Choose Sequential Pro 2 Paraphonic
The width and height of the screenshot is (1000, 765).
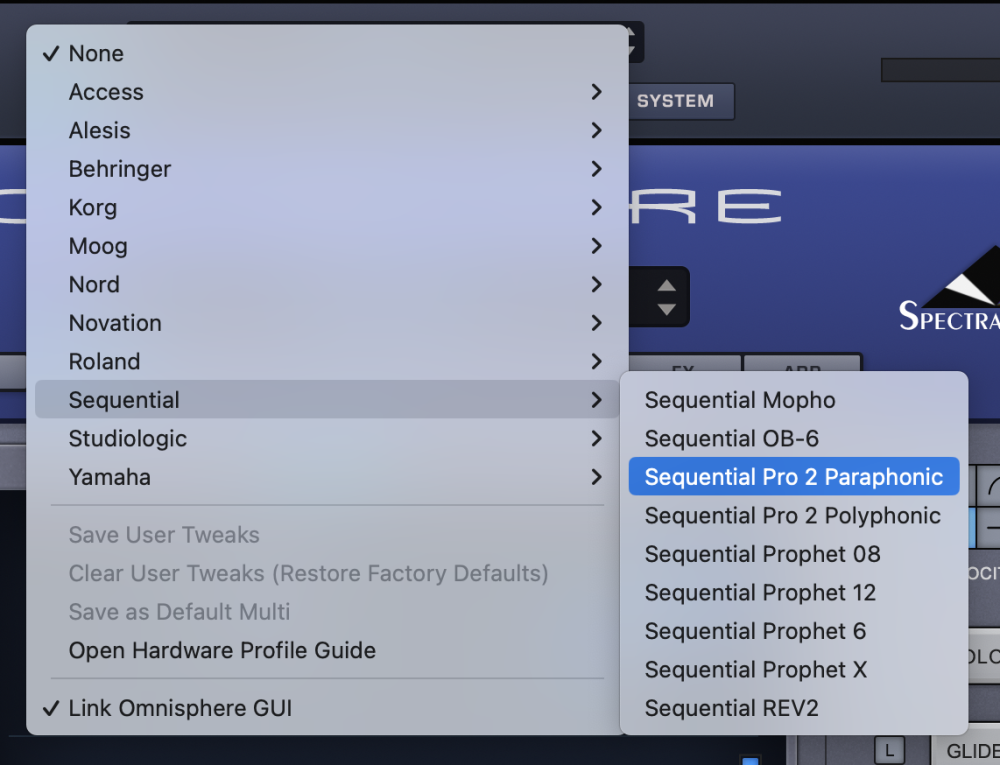tap(793, 477)
